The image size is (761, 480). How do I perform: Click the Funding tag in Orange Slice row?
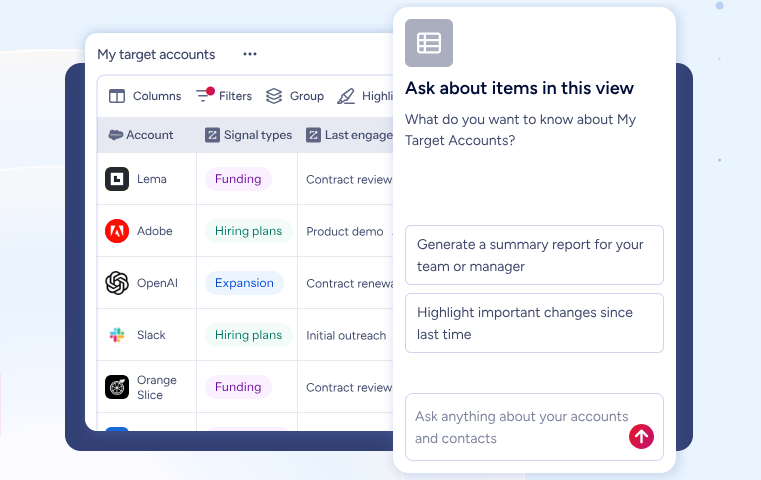(x=238, y=387)
